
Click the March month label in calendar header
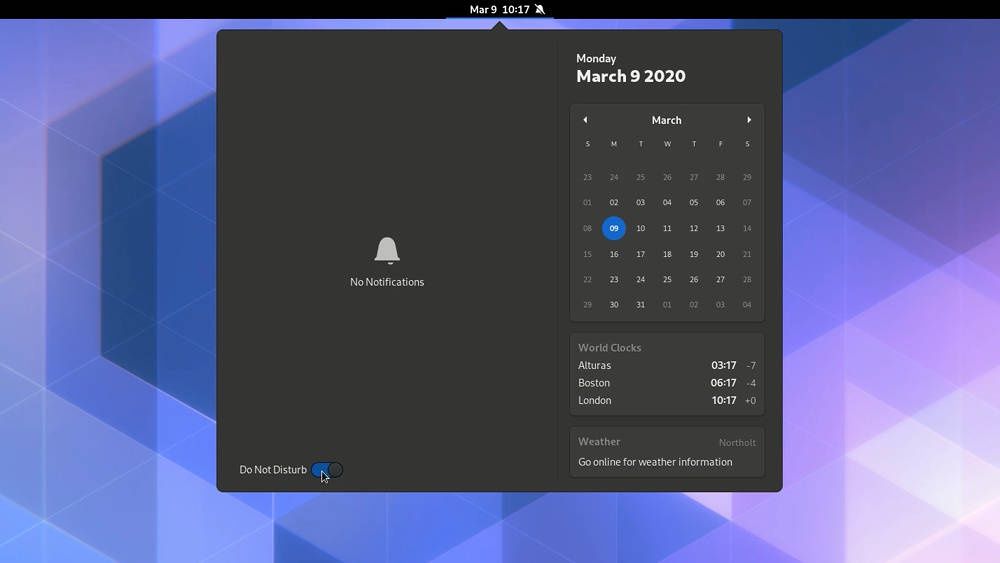(x=666, y=120)
